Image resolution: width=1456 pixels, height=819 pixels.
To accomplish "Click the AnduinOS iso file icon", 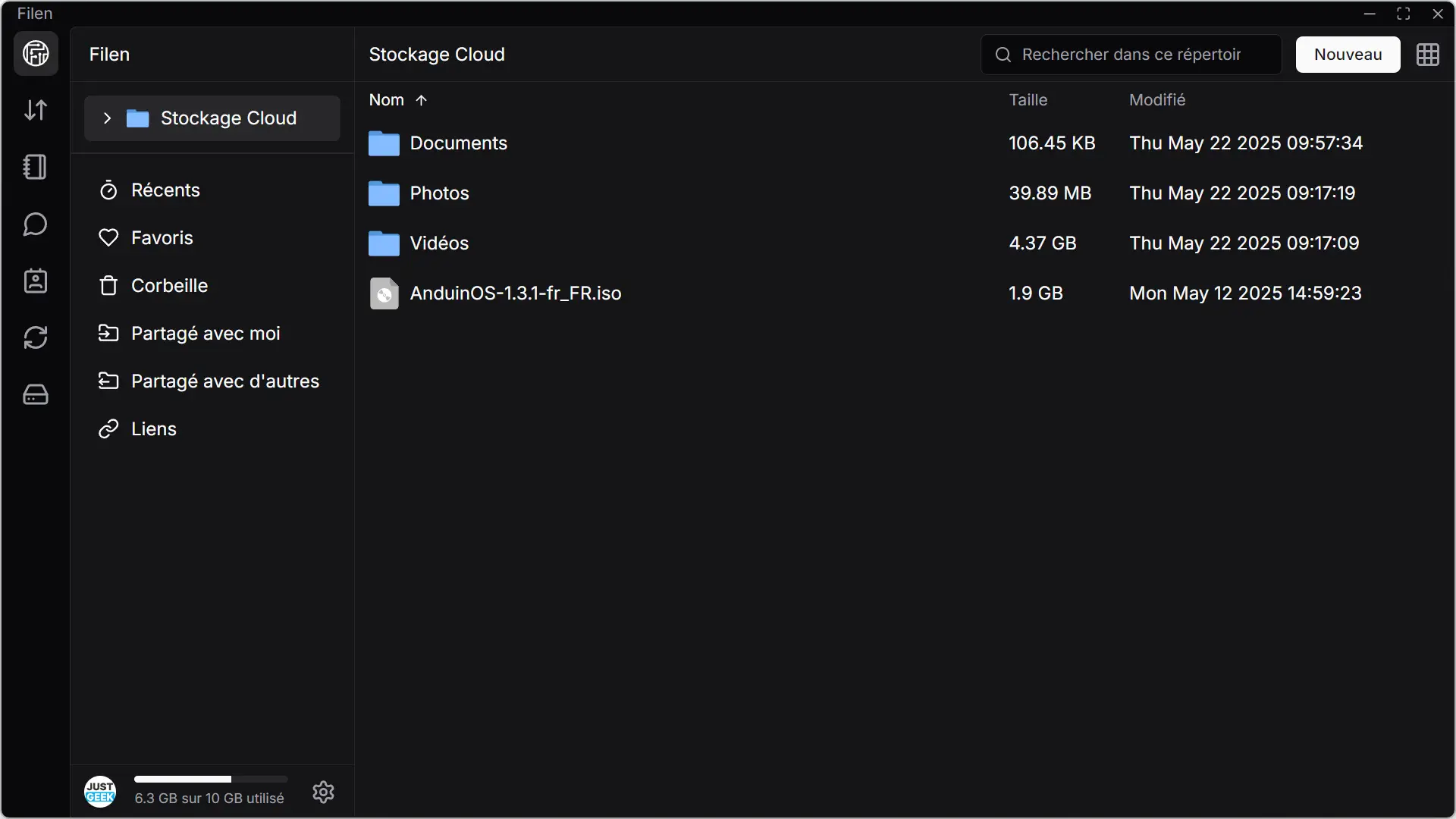I will 384,293.
